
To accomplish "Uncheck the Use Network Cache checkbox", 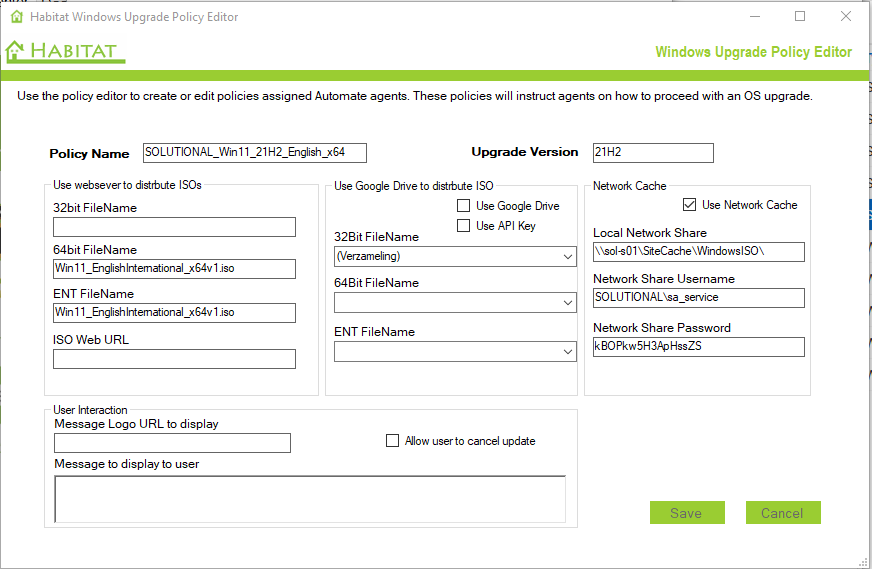I will tap(689, 205).
